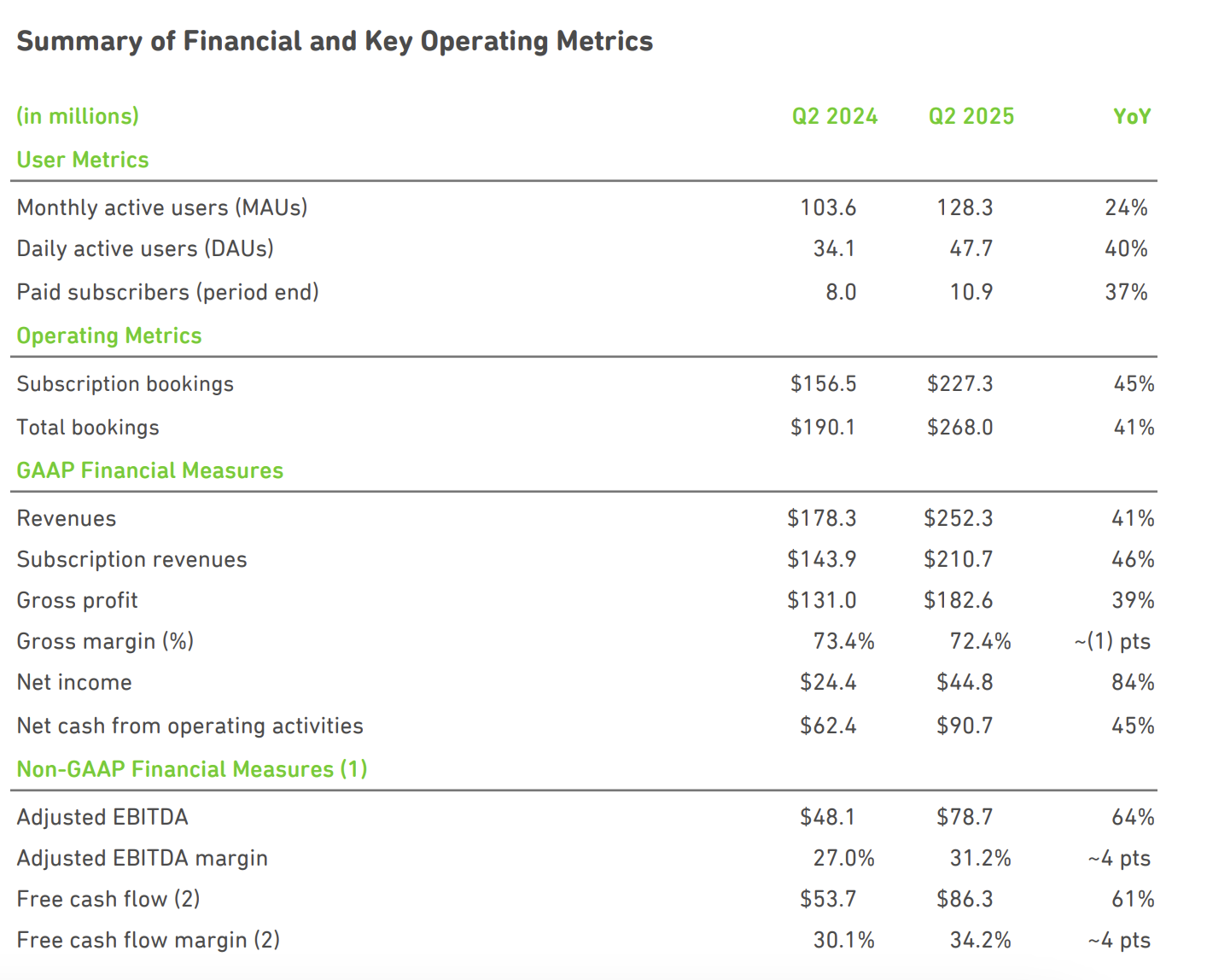
Task: Click the YoY column header
Action: click(x=1132, y=116)
